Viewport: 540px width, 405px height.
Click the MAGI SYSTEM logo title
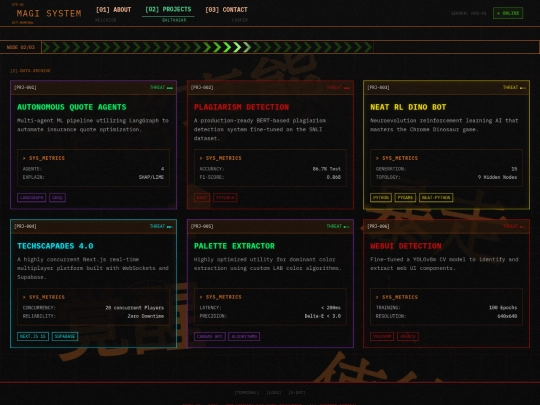pos(49,13)
